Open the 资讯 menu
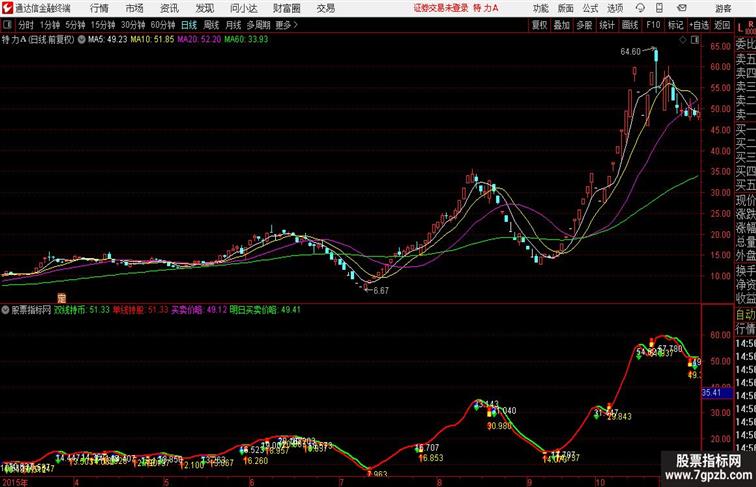The height and width of the screenshot is (487, 756). 169,8
